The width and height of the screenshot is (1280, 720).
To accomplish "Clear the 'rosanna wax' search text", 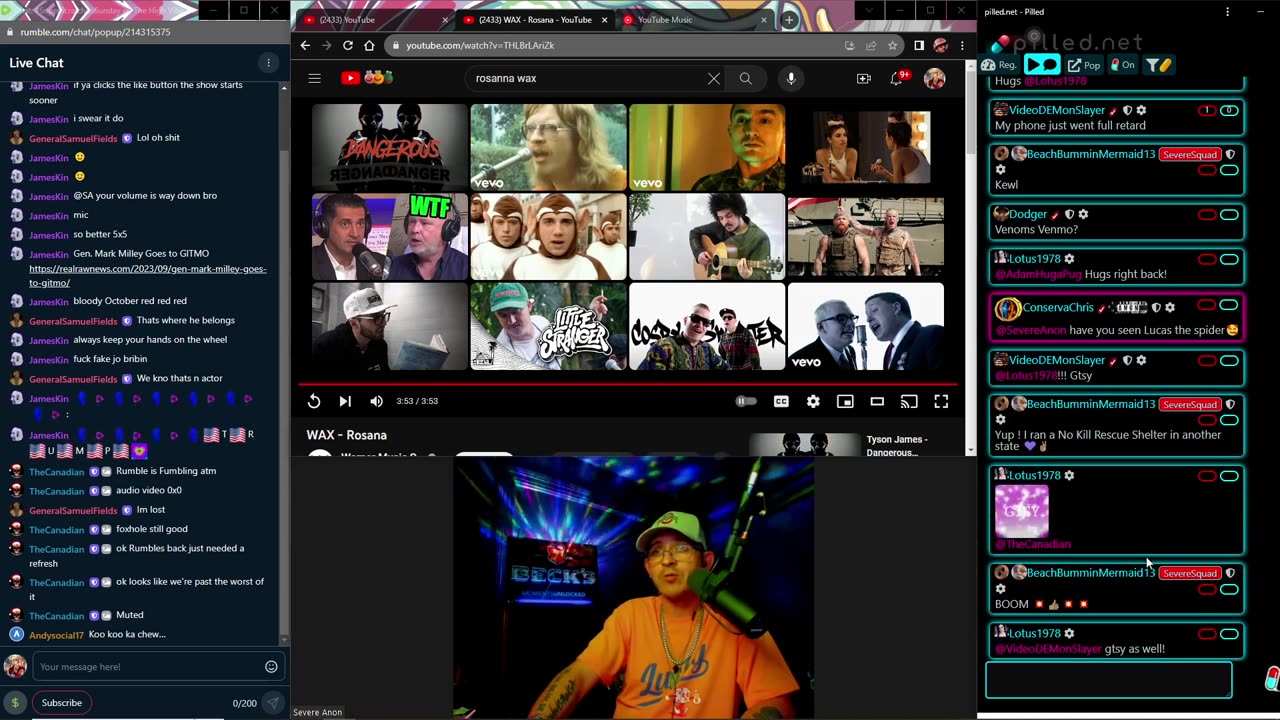I will pos(713,78).
